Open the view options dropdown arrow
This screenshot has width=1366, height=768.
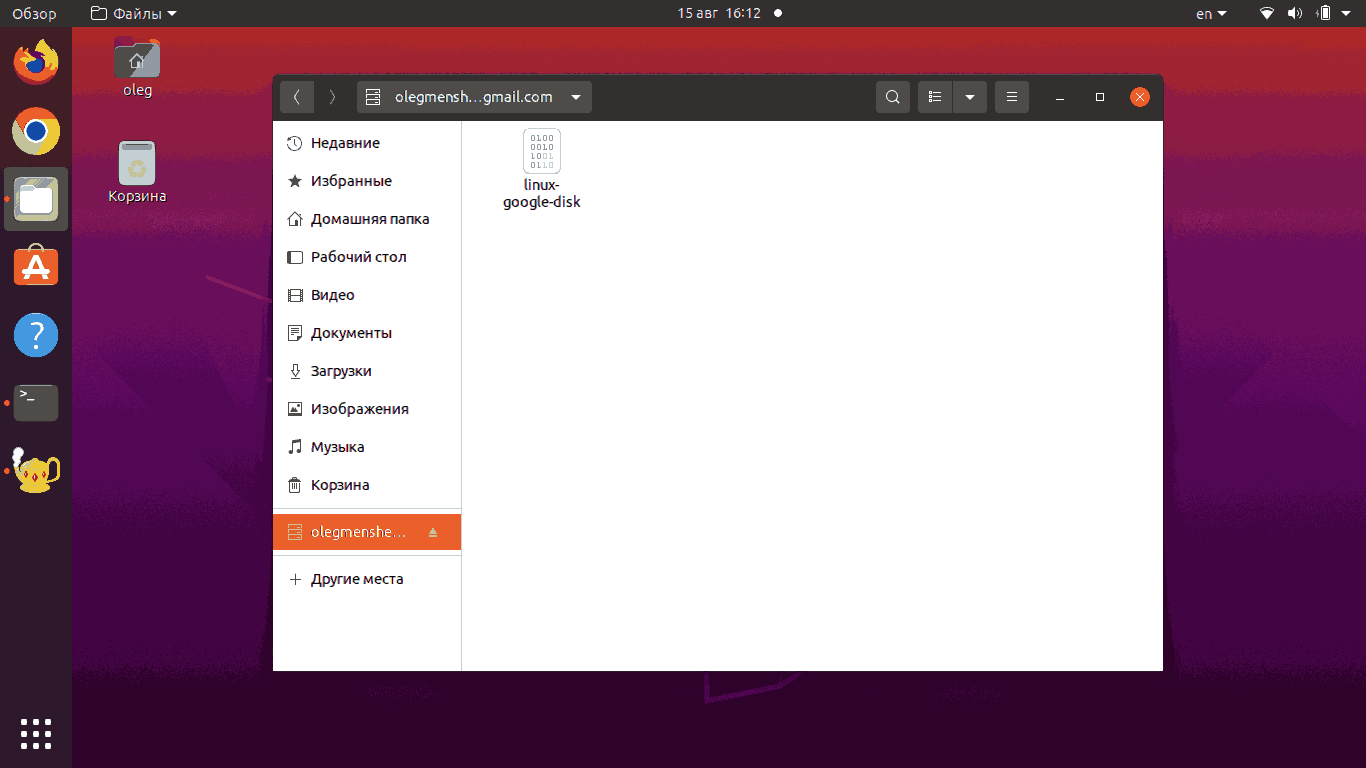coord(970,97)
